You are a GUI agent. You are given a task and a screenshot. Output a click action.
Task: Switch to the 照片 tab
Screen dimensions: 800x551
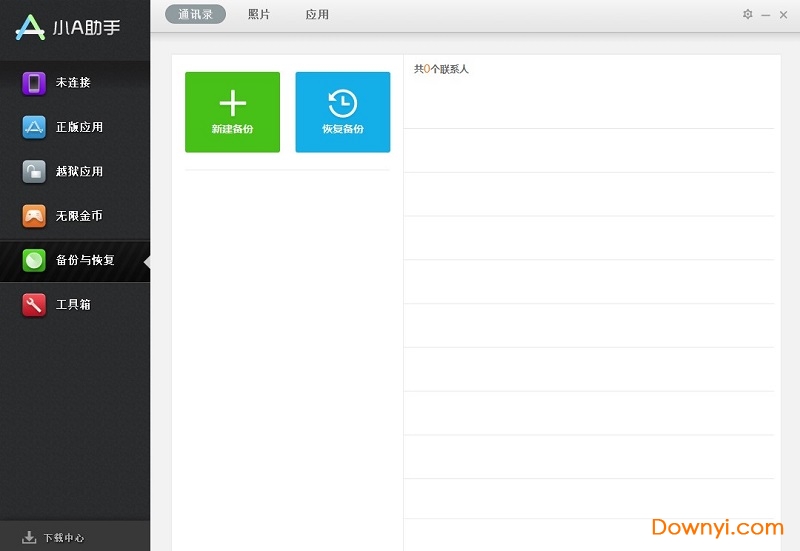[259, 14]
